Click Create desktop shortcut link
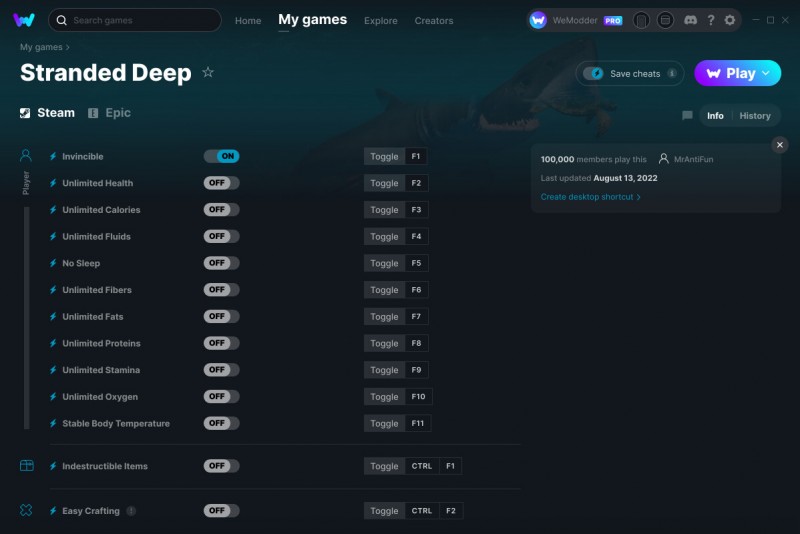The width and height of the screenshot is (800, 534). coord(590,197)
